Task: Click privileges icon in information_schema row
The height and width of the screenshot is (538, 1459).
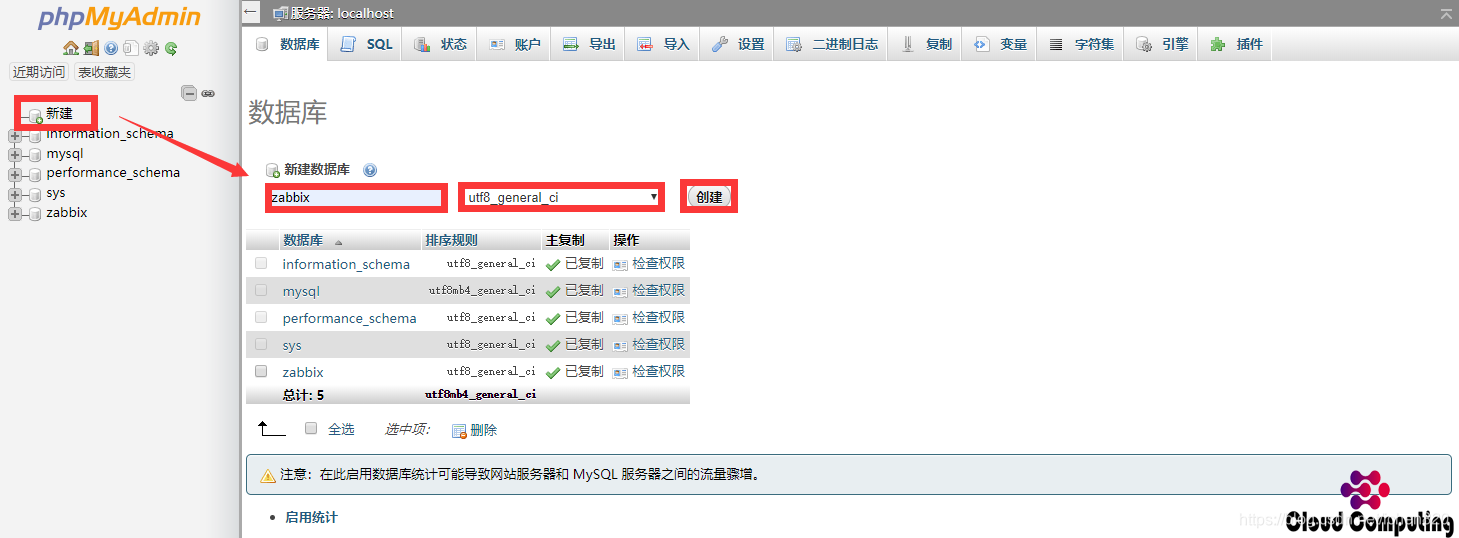Action: [x=620, y=264]
